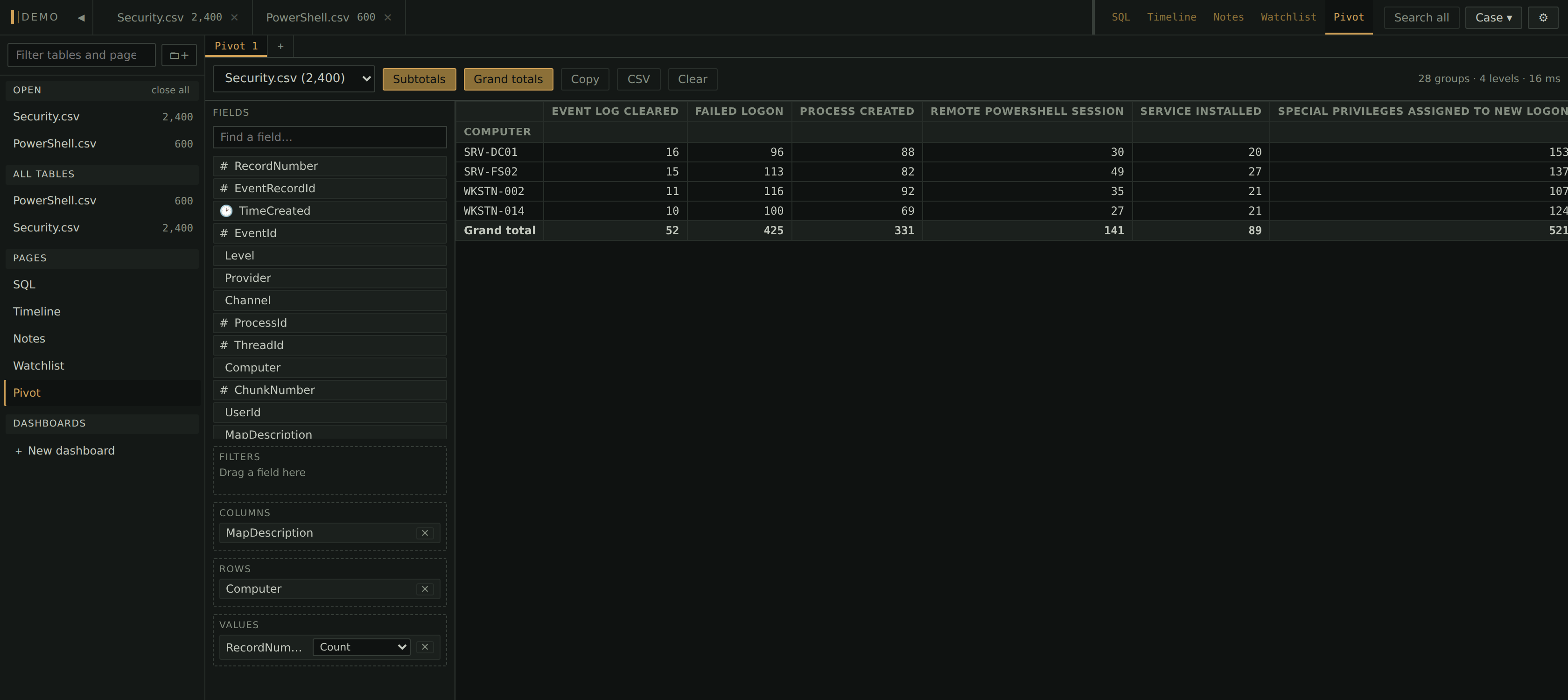Open Security.csv under Open section
Image resolution: width=1568 pixels, height=700 pixels.
pos(102,117)
